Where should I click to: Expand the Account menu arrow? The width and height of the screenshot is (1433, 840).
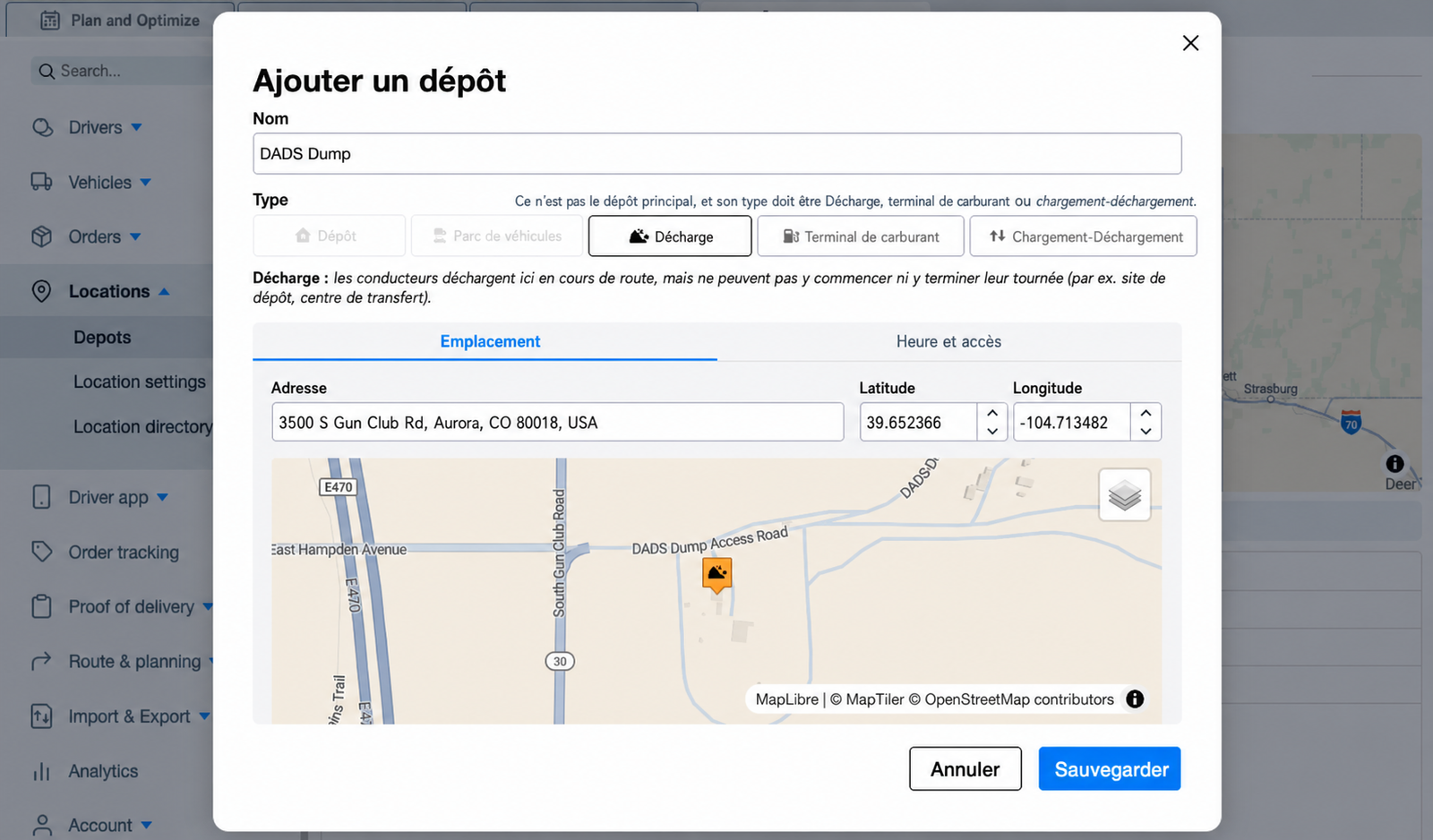pos(147,825)
